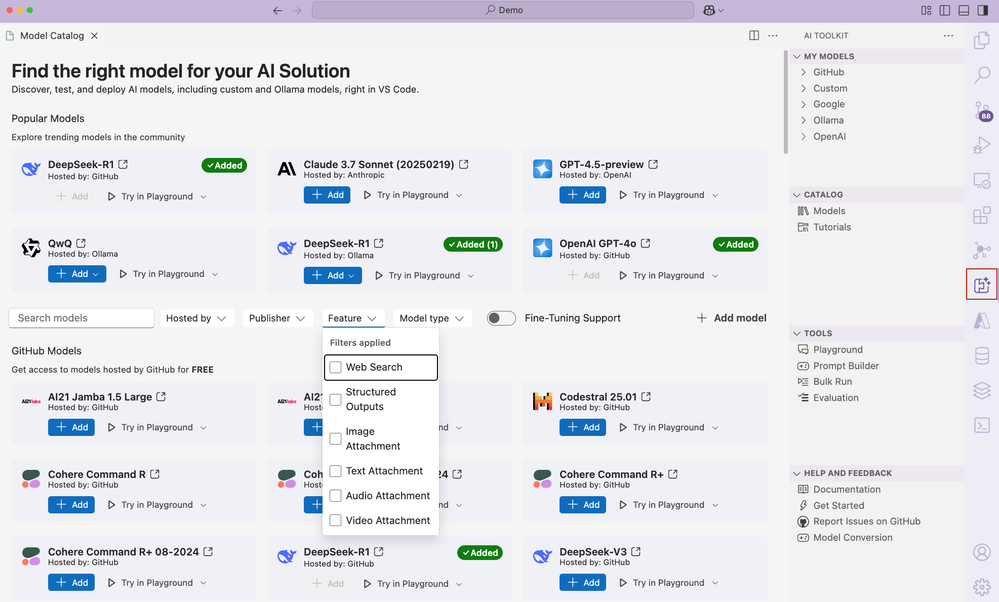Open AI Toolkit panel ellipsis menu

point(949,36)
